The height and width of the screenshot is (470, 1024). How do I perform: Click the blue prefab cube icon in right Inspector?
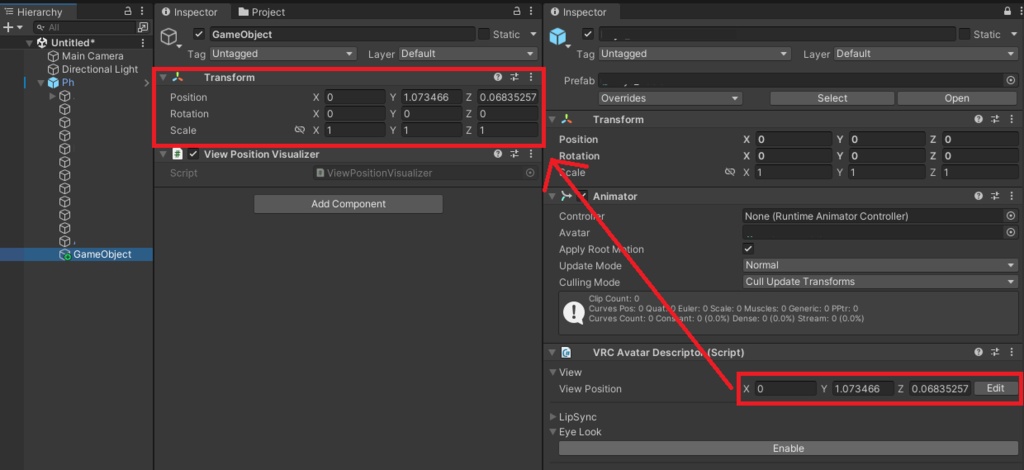point(558,37)
